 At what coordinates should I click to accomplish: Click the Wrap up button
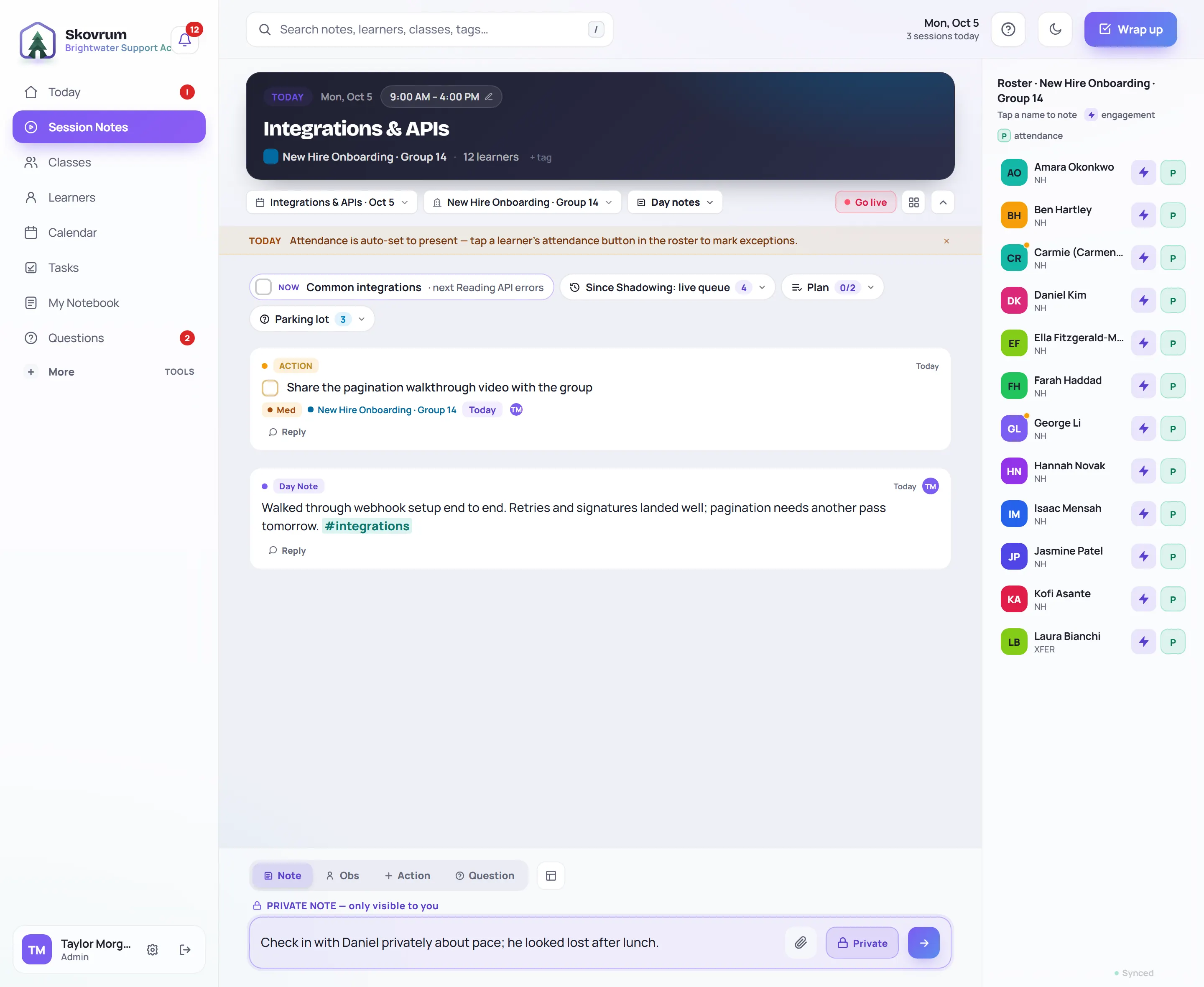[1130, 29]
